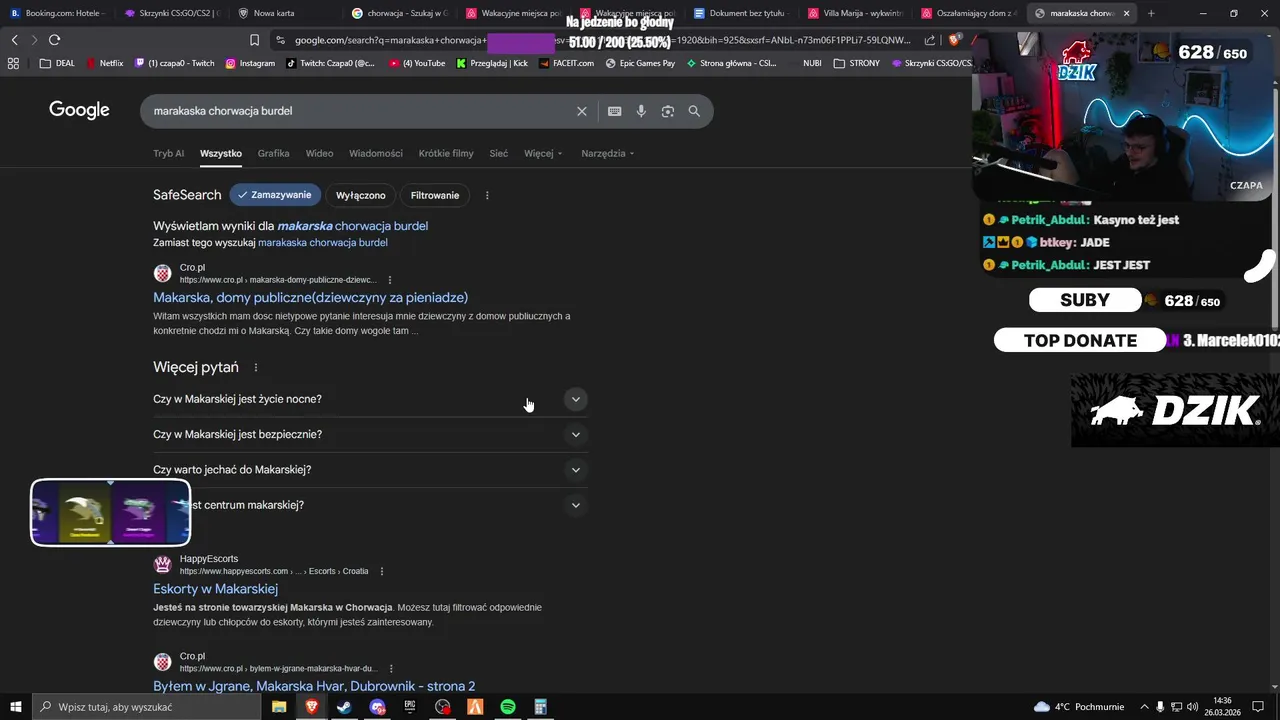Open the Narzędzia tools dropdown
The width and height of the screenshot is (1280, 720).
pyautogui.click(x=608, y=153)
